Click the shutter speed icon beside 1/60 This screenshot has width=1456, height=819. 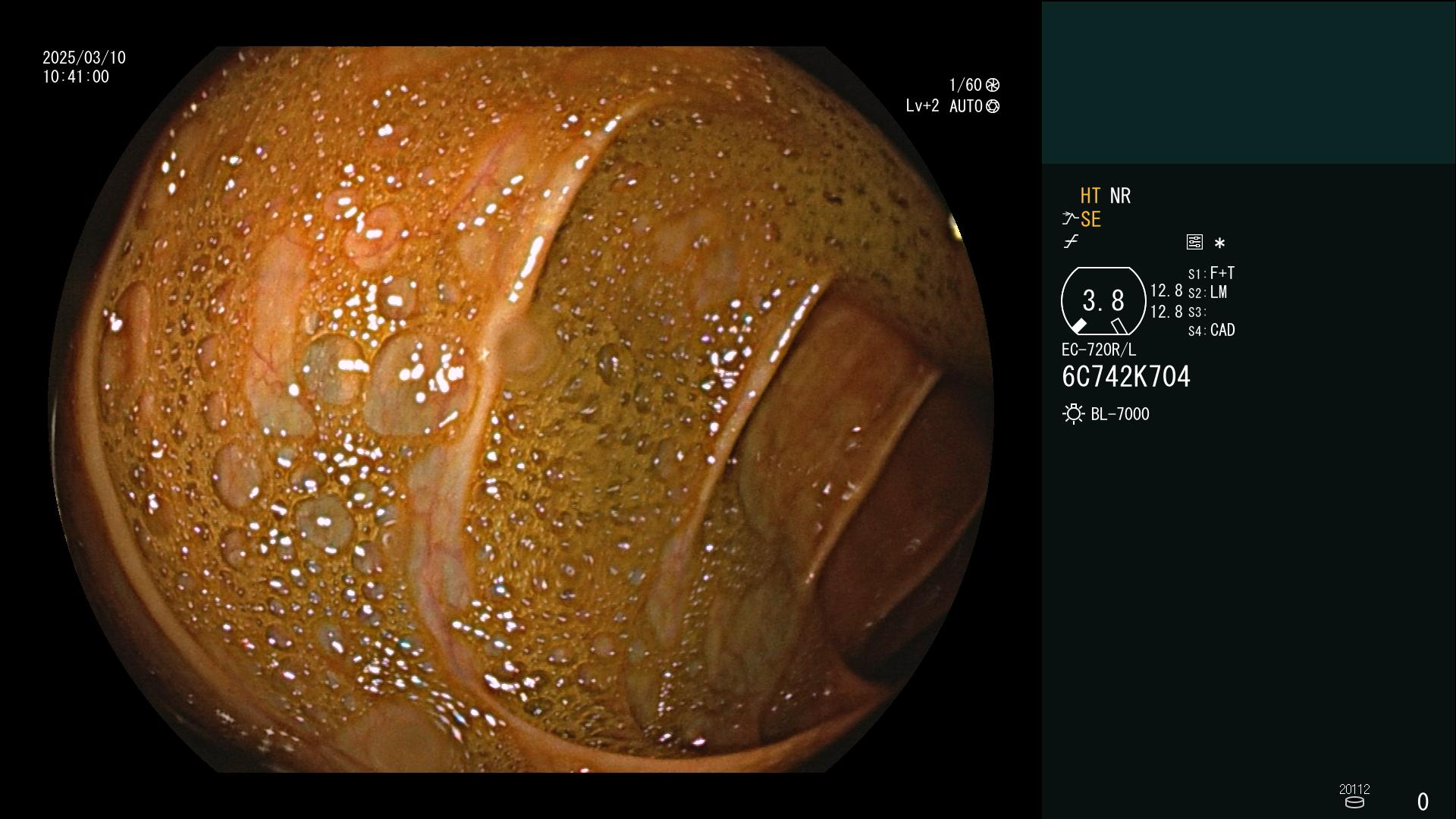pyautogui.click(x=993, y=85)
